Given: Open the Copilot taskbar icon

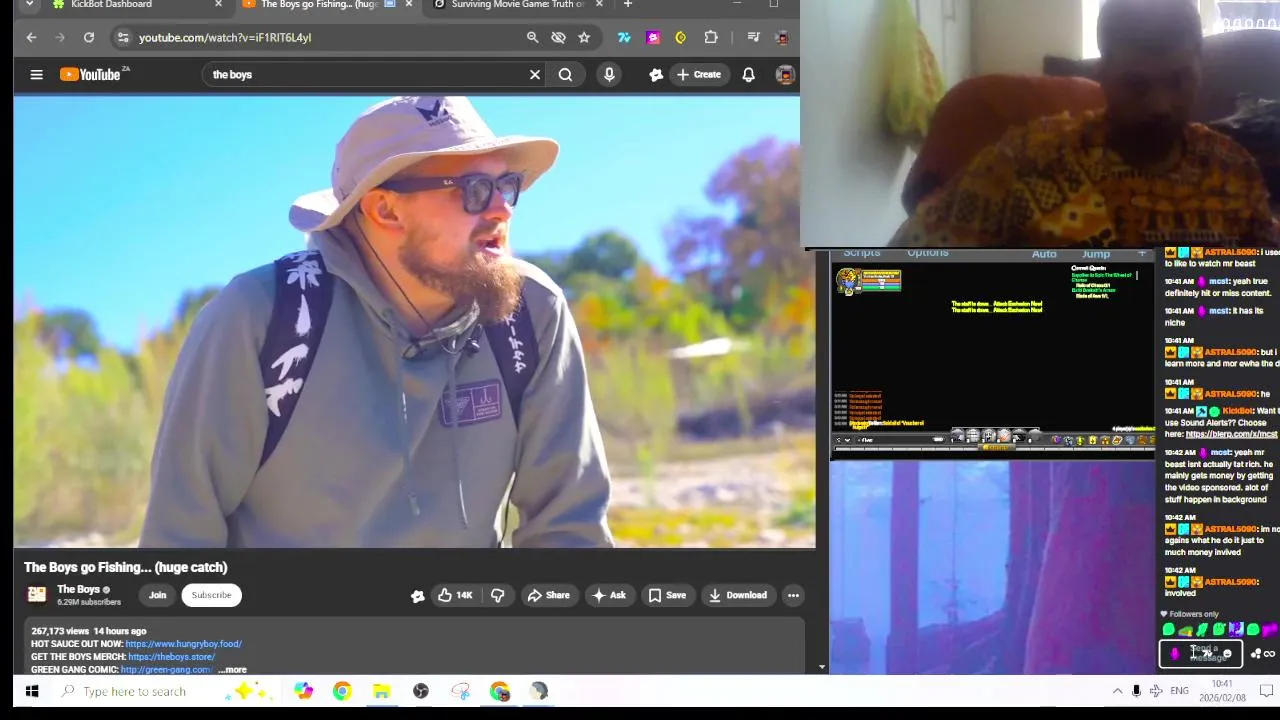Looking at the screenshot, I should [303, 691].
